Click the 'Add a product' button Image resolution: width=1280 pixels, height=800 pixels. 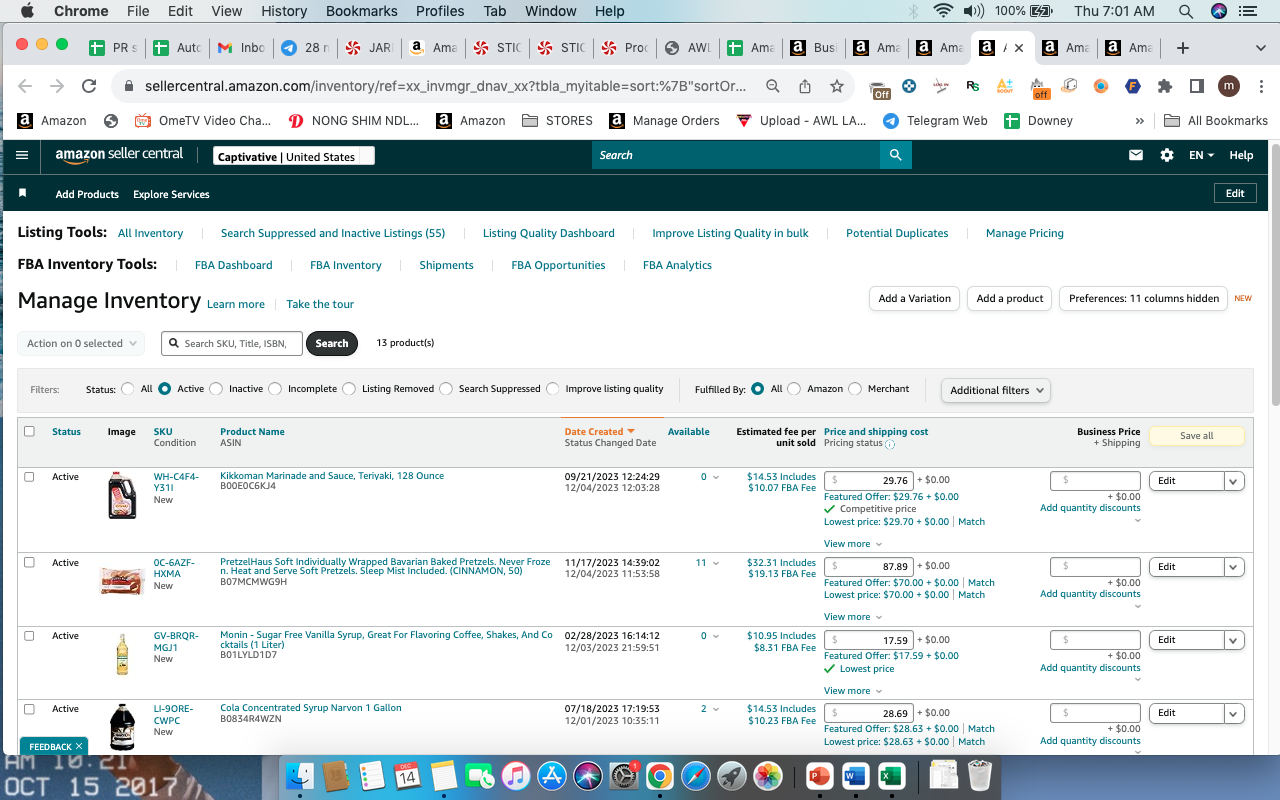click(x=1010, y=298)
